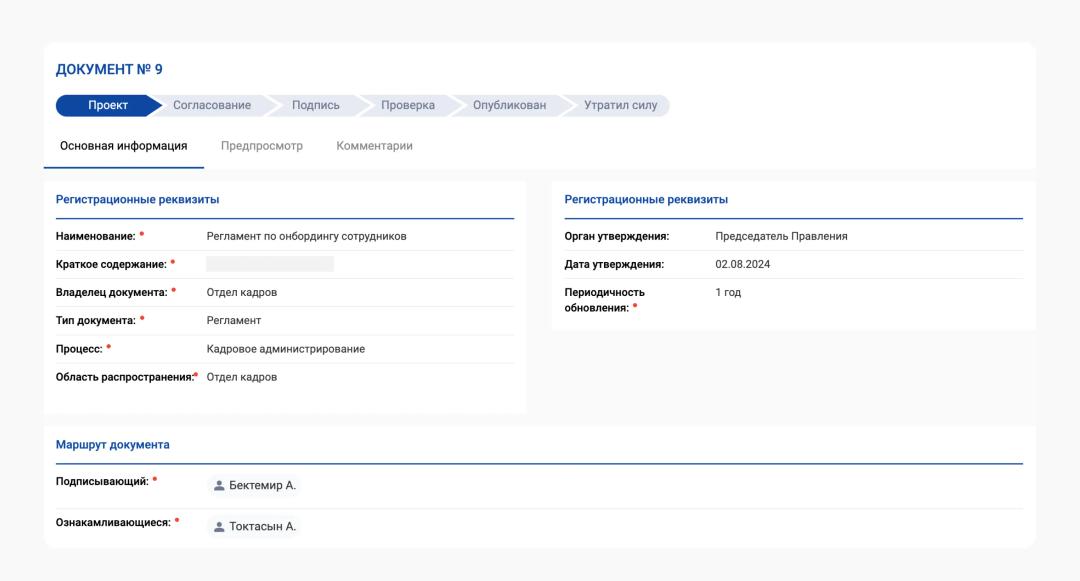
Task: Click the user icon beside Токтасын А.
Action: (220, 526)
